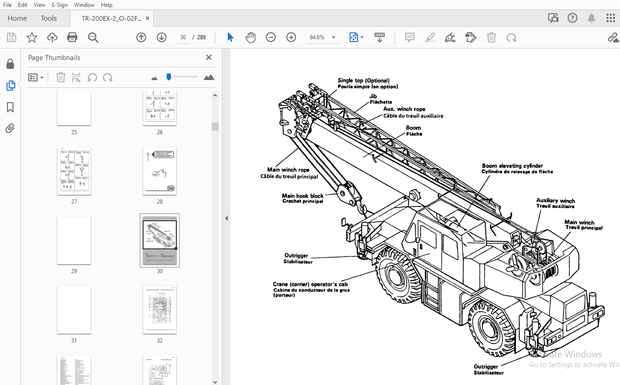Open the 94.6% zoom level dropdown
The height and width of the screenshot is (385, 620).
click(x=333, y=38)
